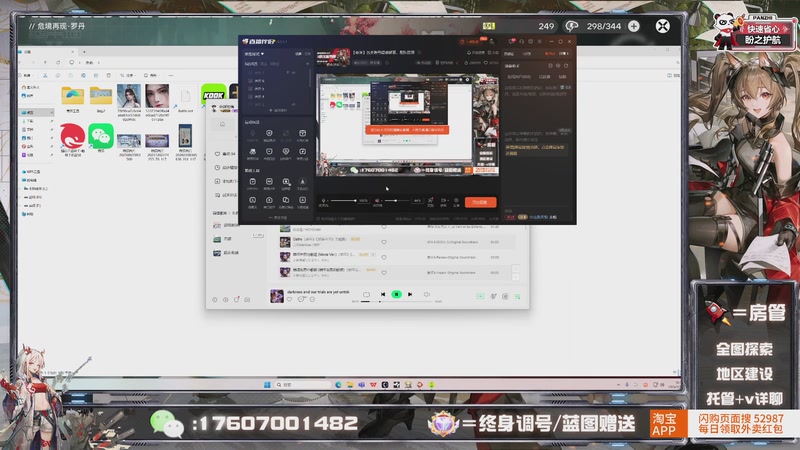Viewport: 800px width, 450px height.
Task: Click "darkness and our trials are yet untold" title
Action: click(318, 292)
